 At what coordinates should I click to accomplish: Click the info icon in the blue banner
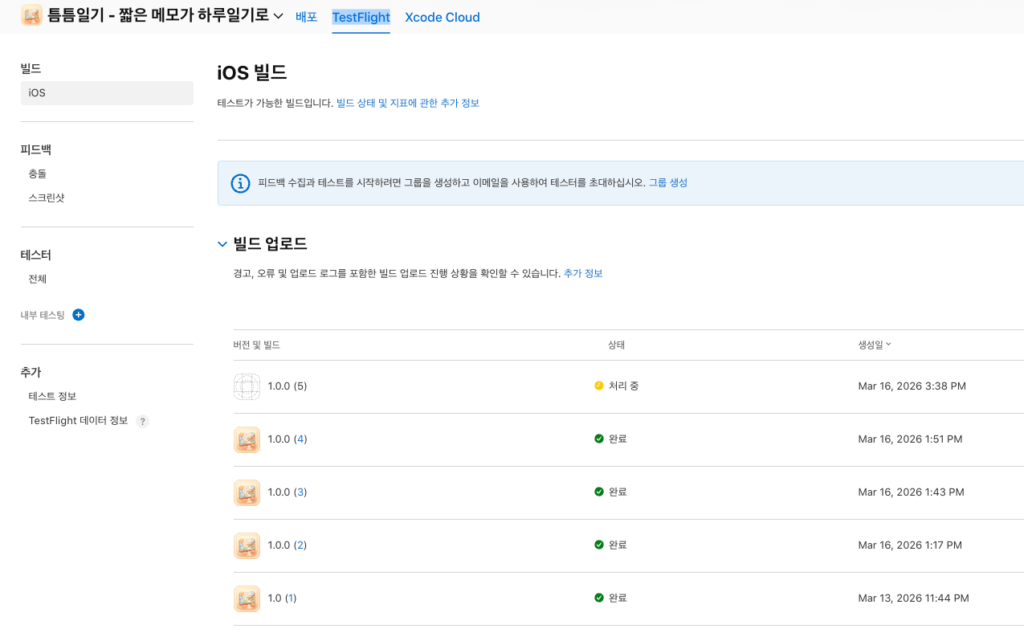coord(240,183)
